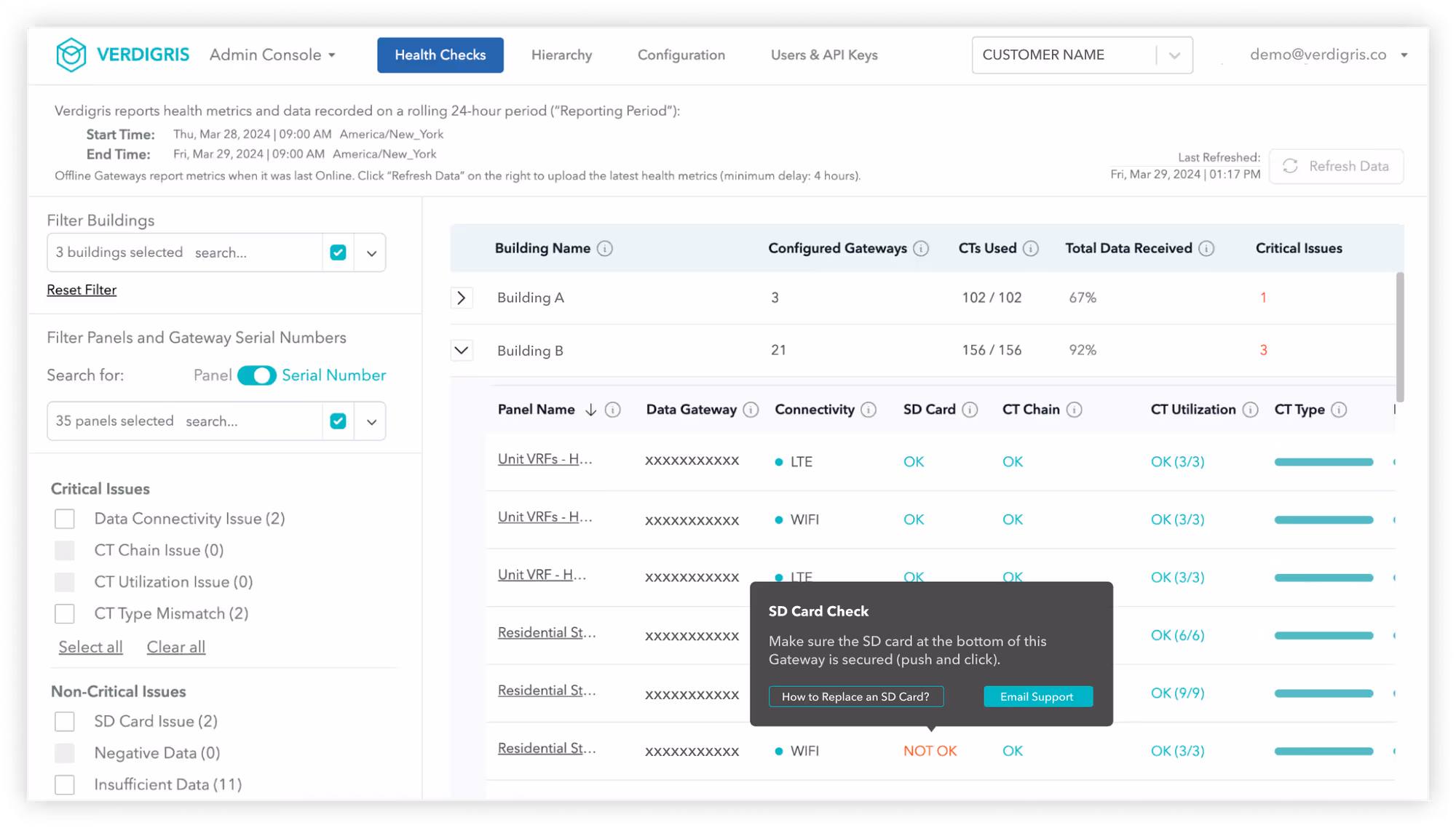Click the first row's CT Type progress bar

1323,462
